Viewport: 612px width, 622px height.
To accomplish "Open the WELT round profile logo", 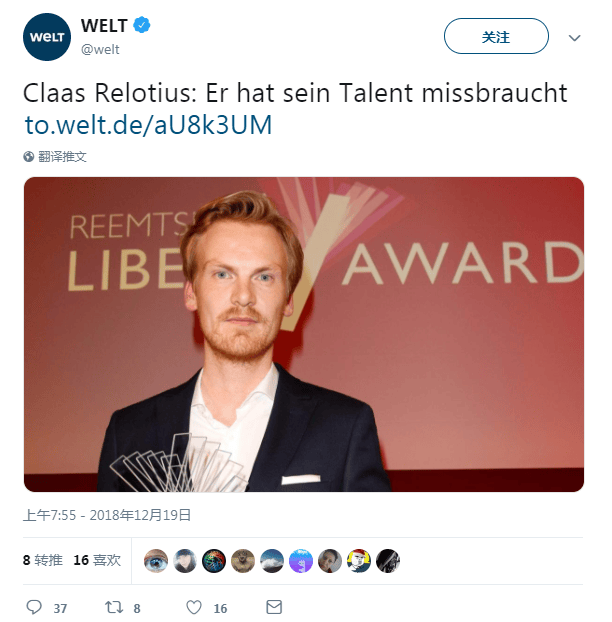I will pyautogui.click(x=47, y=37).
